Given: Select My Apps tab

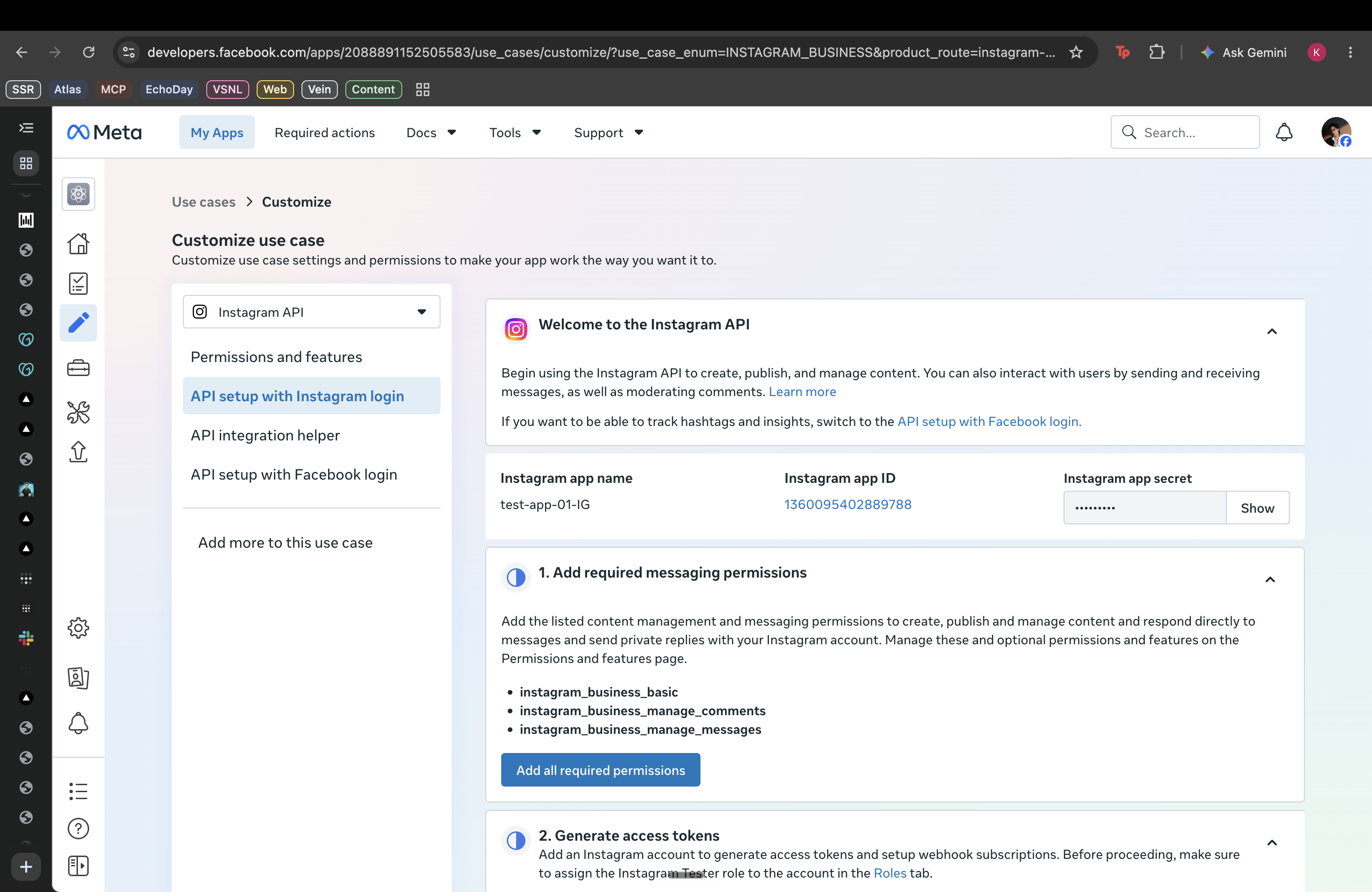Looking at the screenshot, I should point(217,132).
